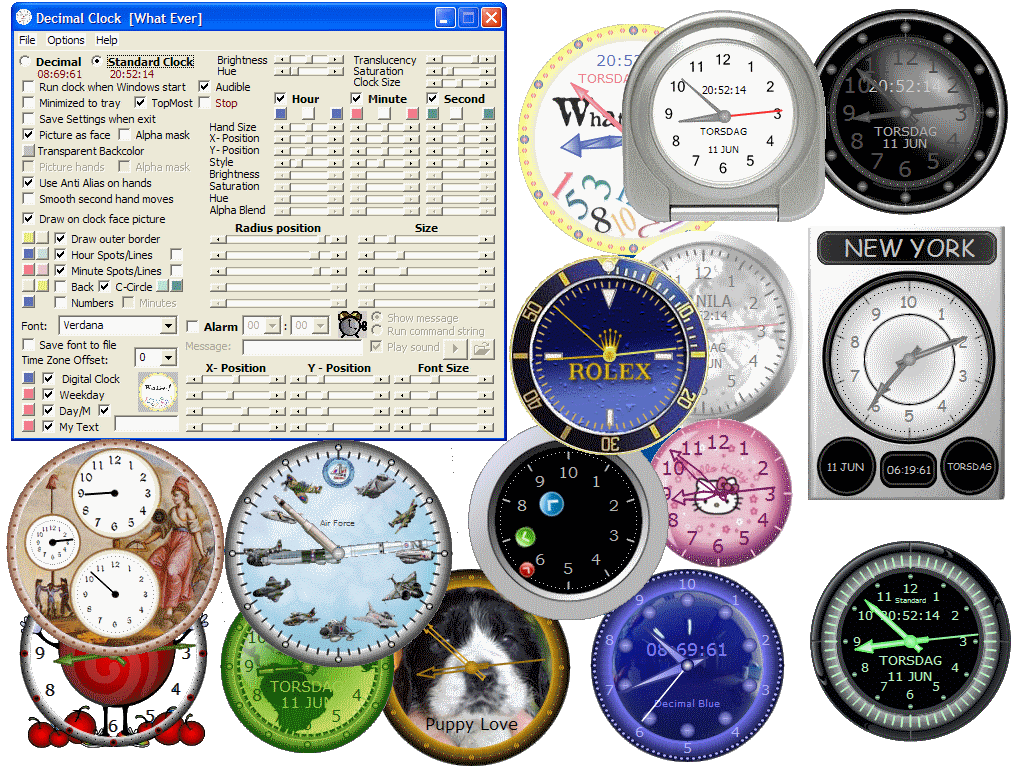Select the Decimal radio button
Image resolution: width=1024 pixels, height=768 pixels.
point(25,62)
